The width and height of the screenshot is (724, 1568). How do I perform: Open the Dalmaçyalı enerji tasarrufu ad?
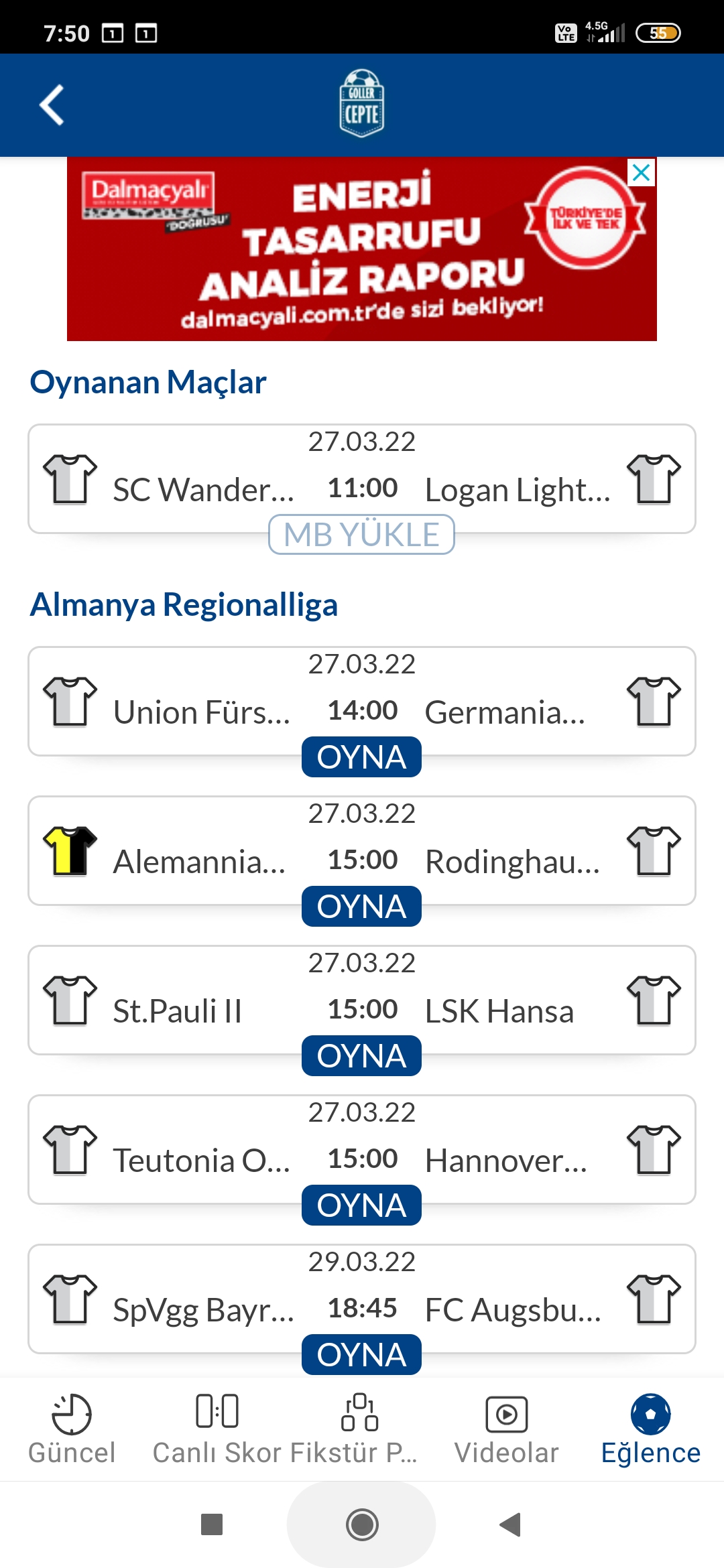362,249
